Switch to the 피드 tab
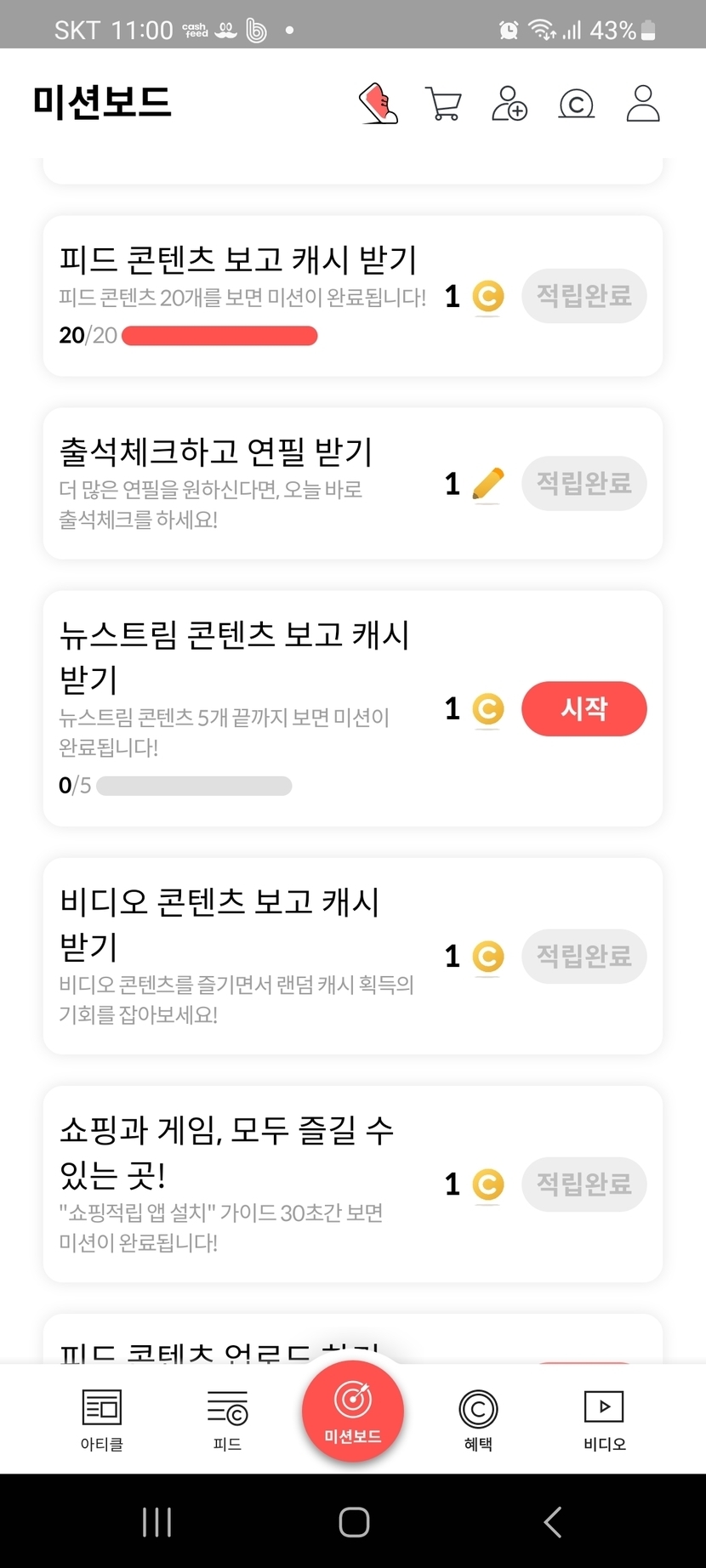Screen dimensions: 706x1568 227,1419
